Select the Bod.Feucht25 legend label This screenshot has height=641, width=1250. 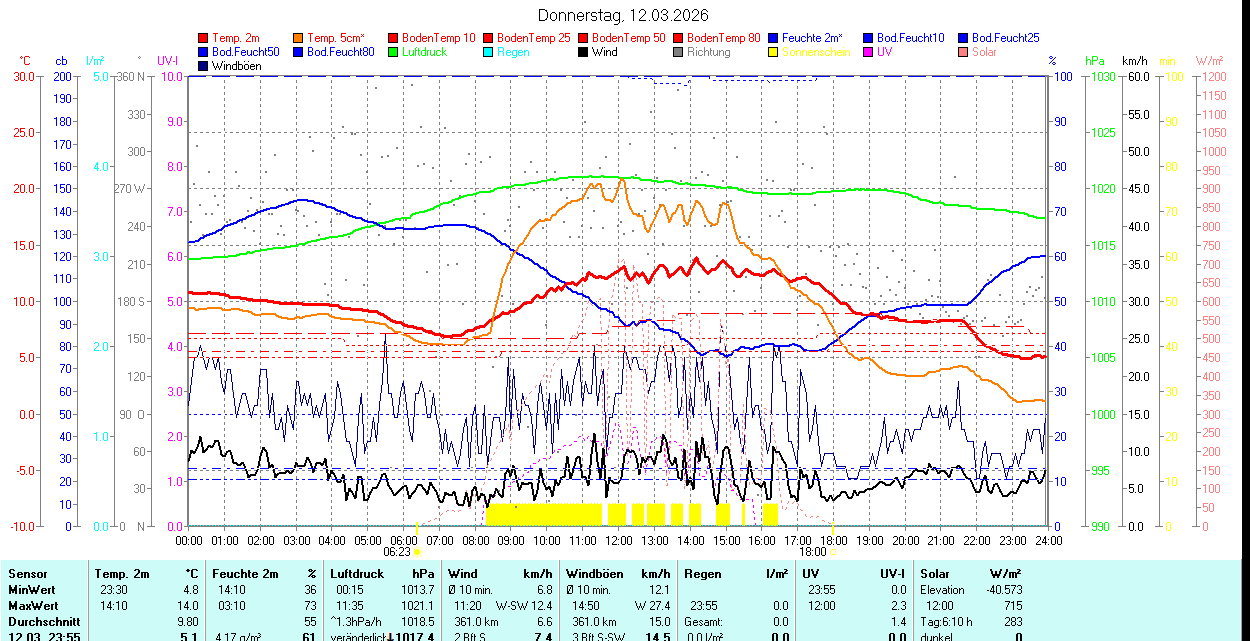1006,38
